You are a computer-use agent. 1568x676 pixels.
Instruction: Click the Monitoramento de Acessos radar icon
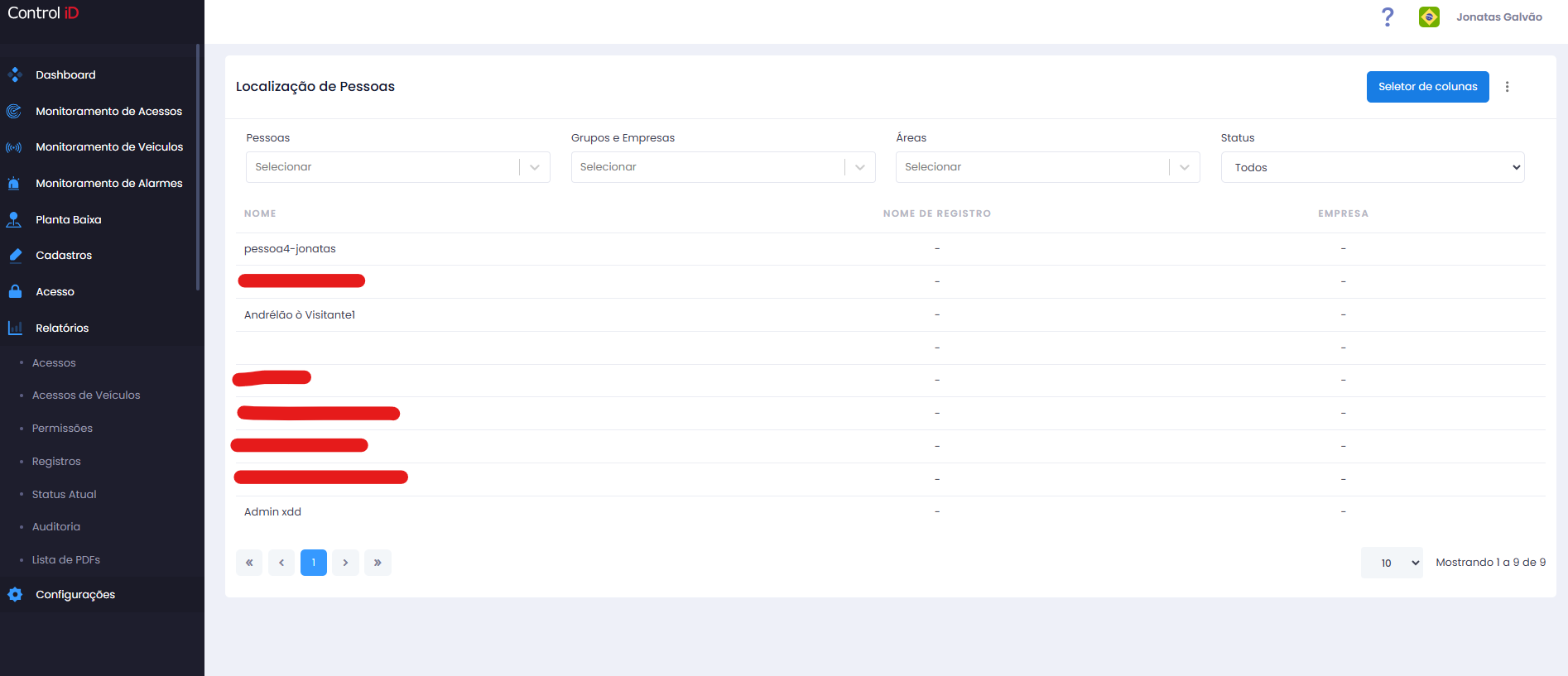pyautogui.click(x=14, y=111)
